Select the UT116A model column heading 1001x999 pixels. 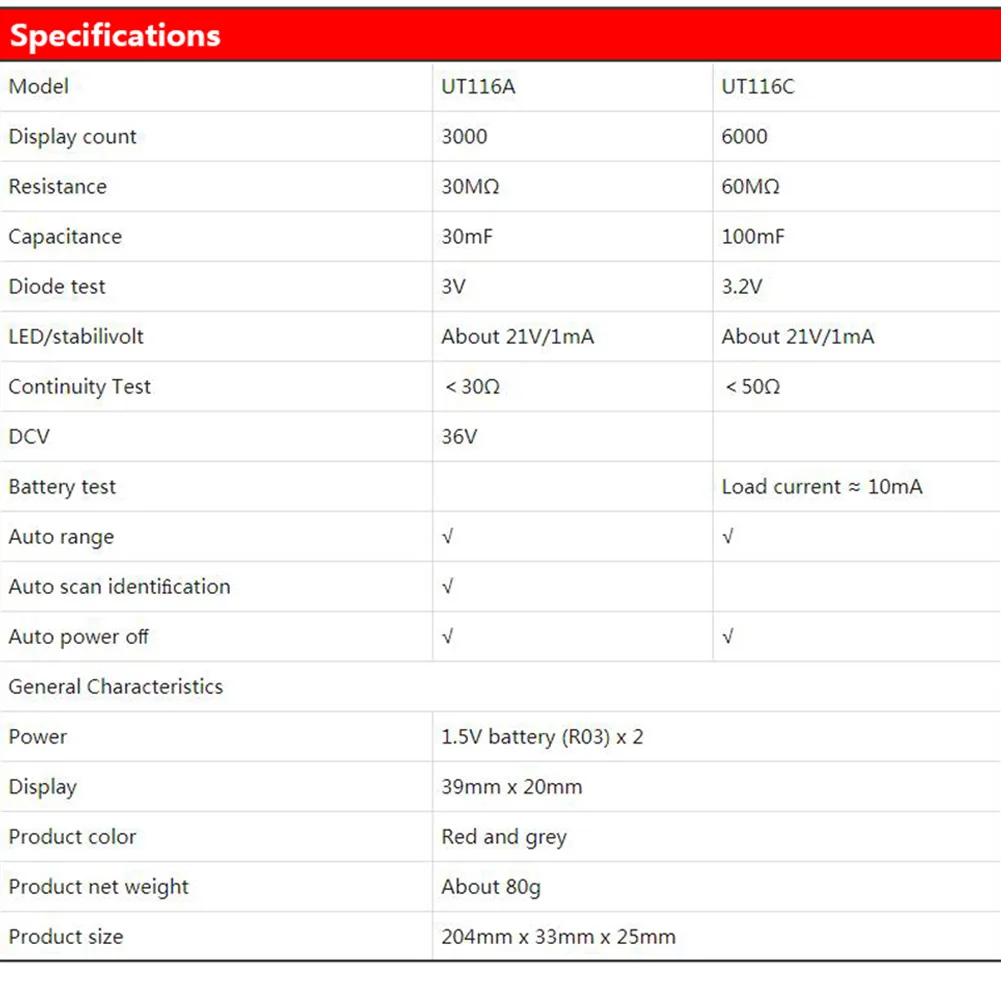[x=478, y=87]
